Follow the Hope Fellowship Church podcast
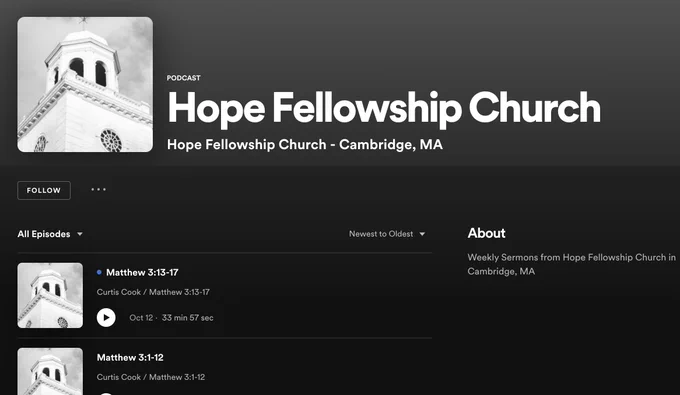 (44, 190)
